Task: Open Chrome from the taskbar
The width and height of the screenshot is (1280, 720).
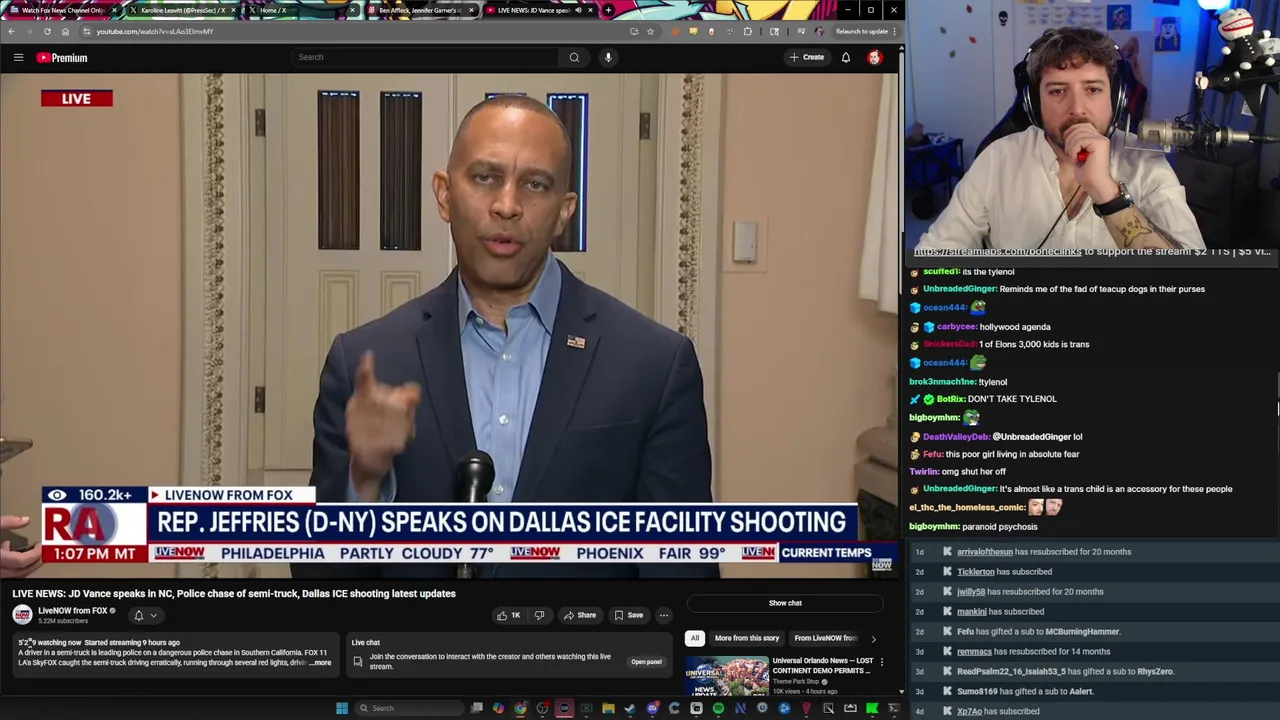Action: click(x=520, y=708)
